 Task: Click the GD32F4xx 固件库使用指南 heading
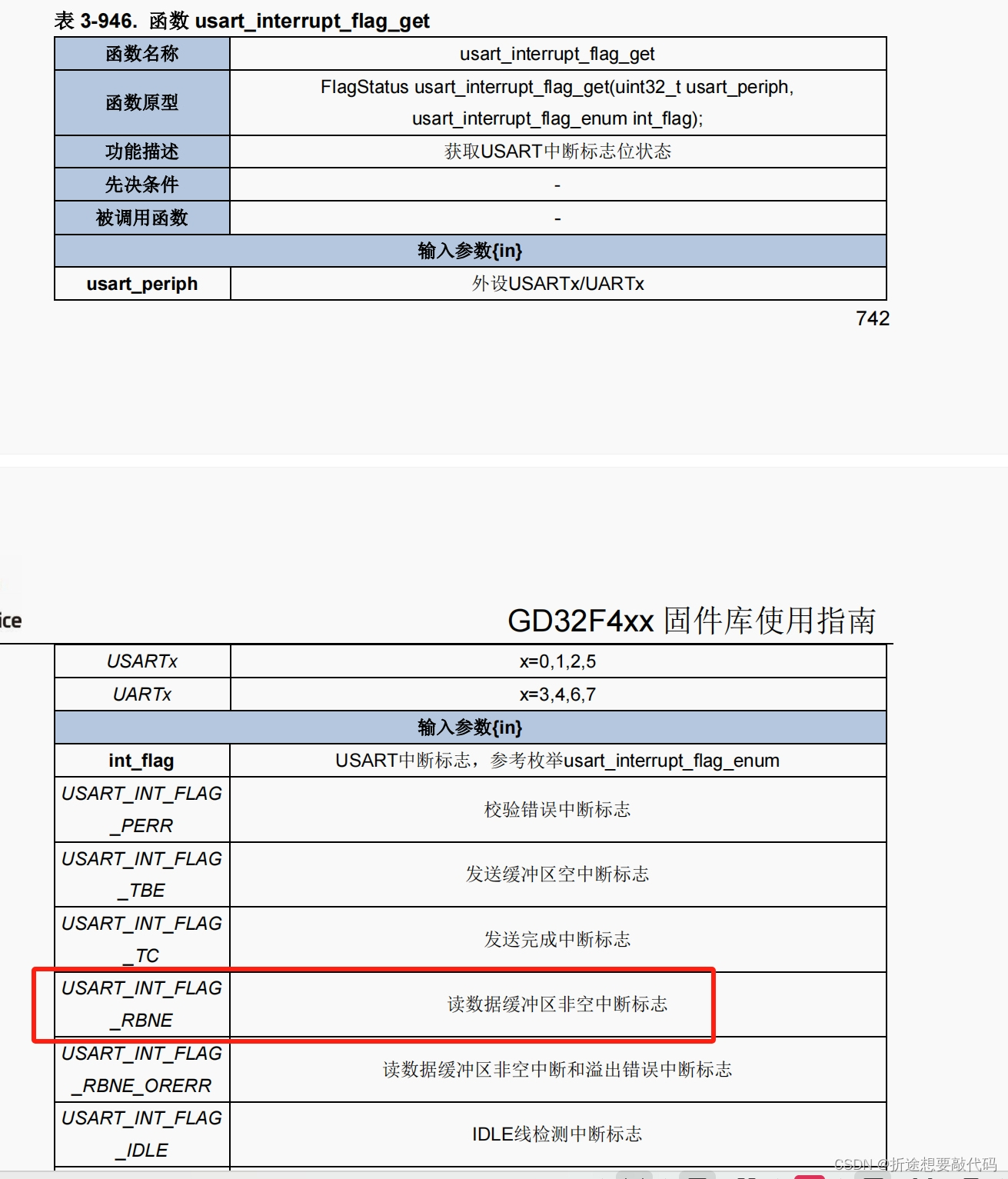click(694, 623)
